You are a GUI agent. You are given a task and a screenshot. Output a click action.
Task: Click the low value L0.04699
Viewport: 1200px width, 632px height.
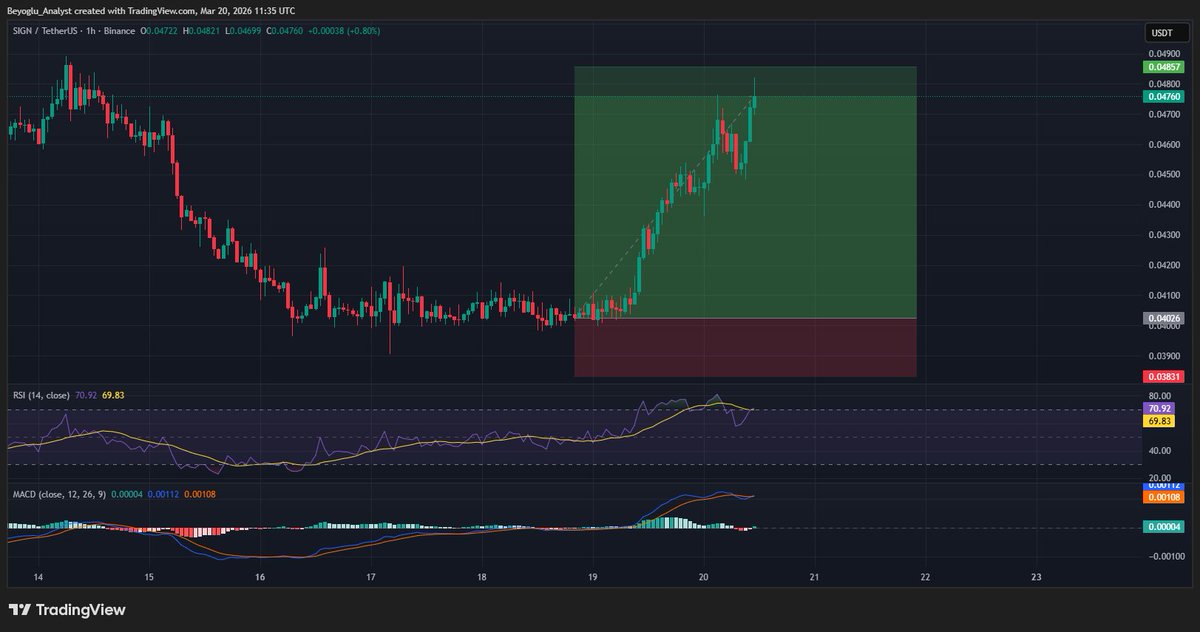click(241, 31)
